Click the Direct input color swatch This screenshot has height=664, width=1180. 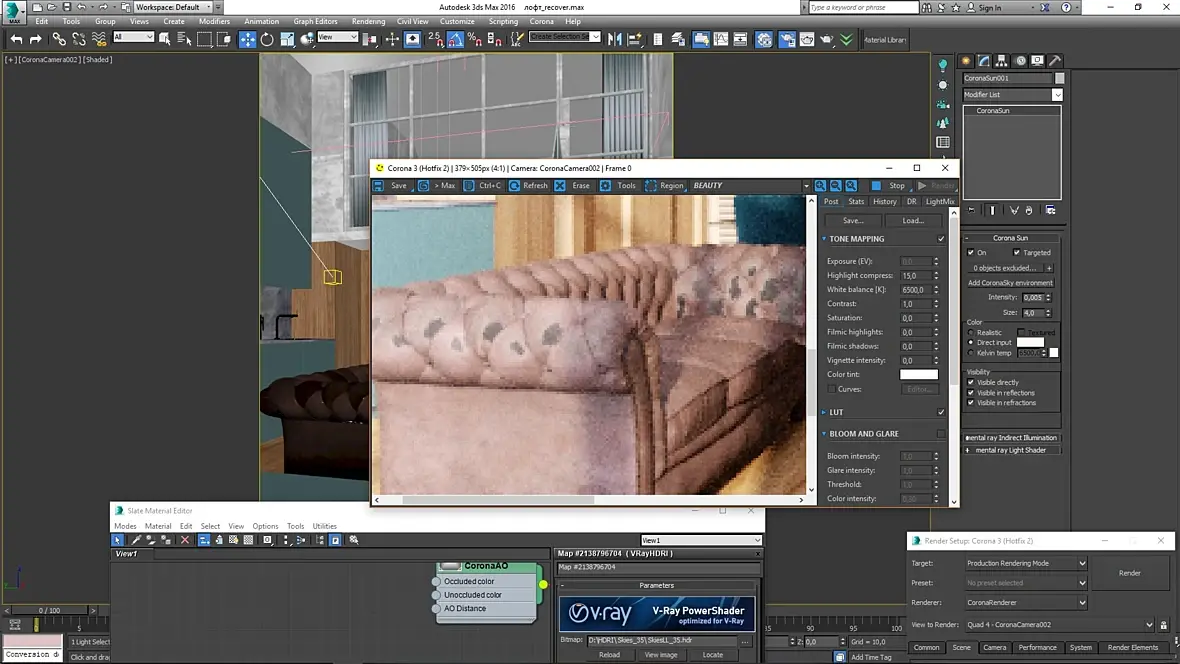tap(1030, 343)
